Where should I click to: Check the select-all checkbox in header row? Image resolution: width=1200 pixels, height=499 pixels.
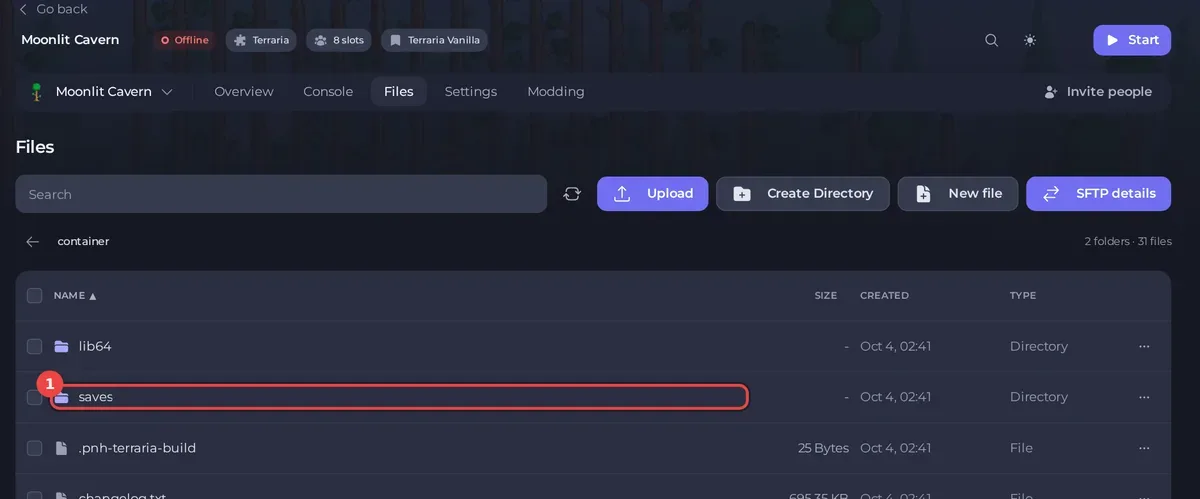pyautogui.click(x=35, y=295)
